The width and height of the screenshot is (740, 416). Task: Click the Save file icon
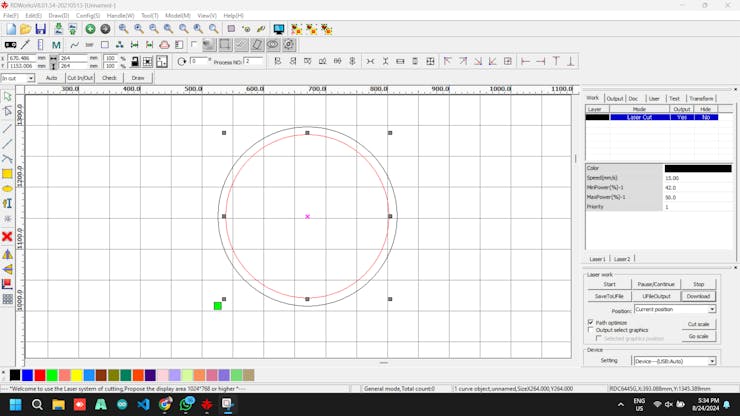pyautogui.click(x=40, y=29)
